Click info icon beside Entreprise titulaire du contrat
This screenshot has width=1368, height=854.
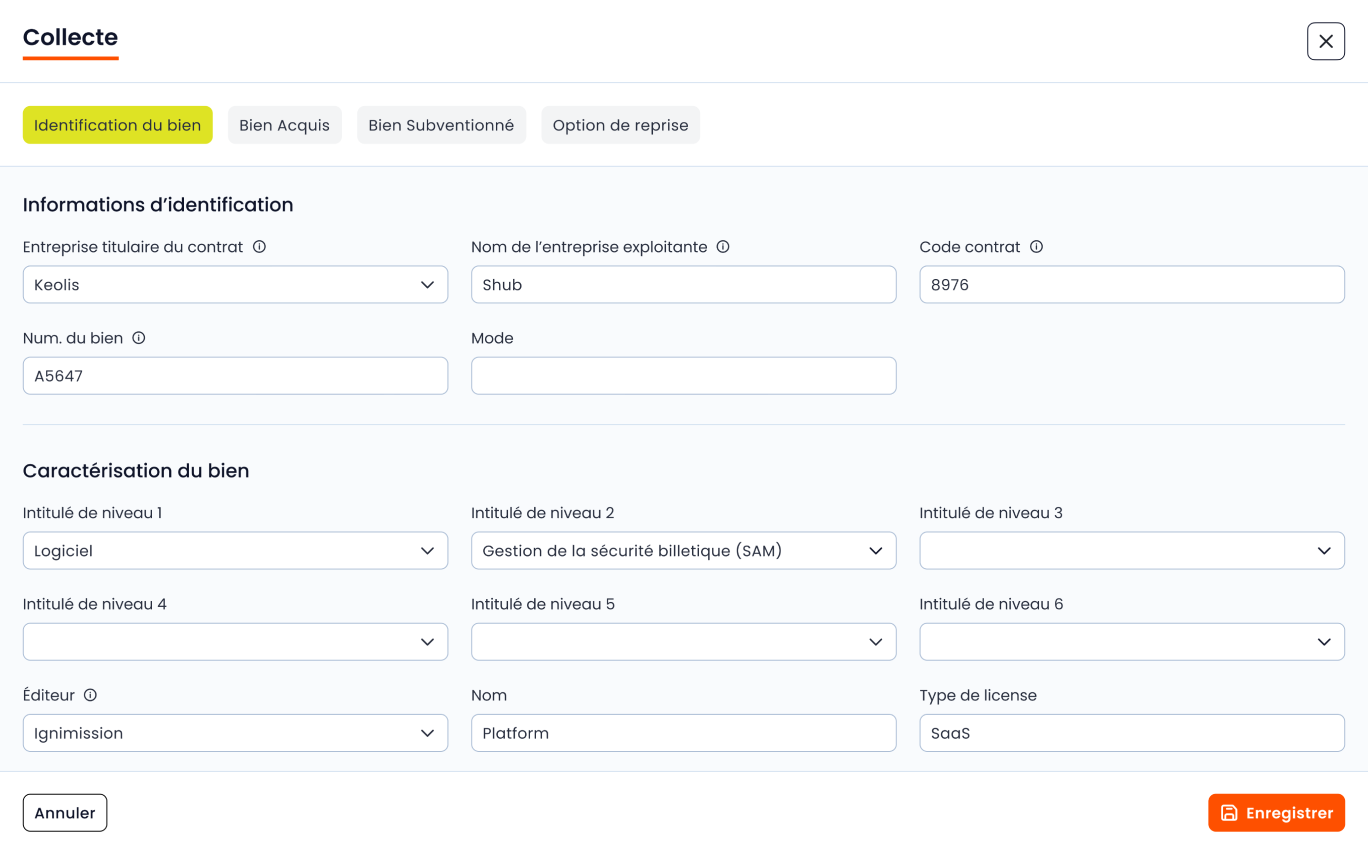click(259, 247)
